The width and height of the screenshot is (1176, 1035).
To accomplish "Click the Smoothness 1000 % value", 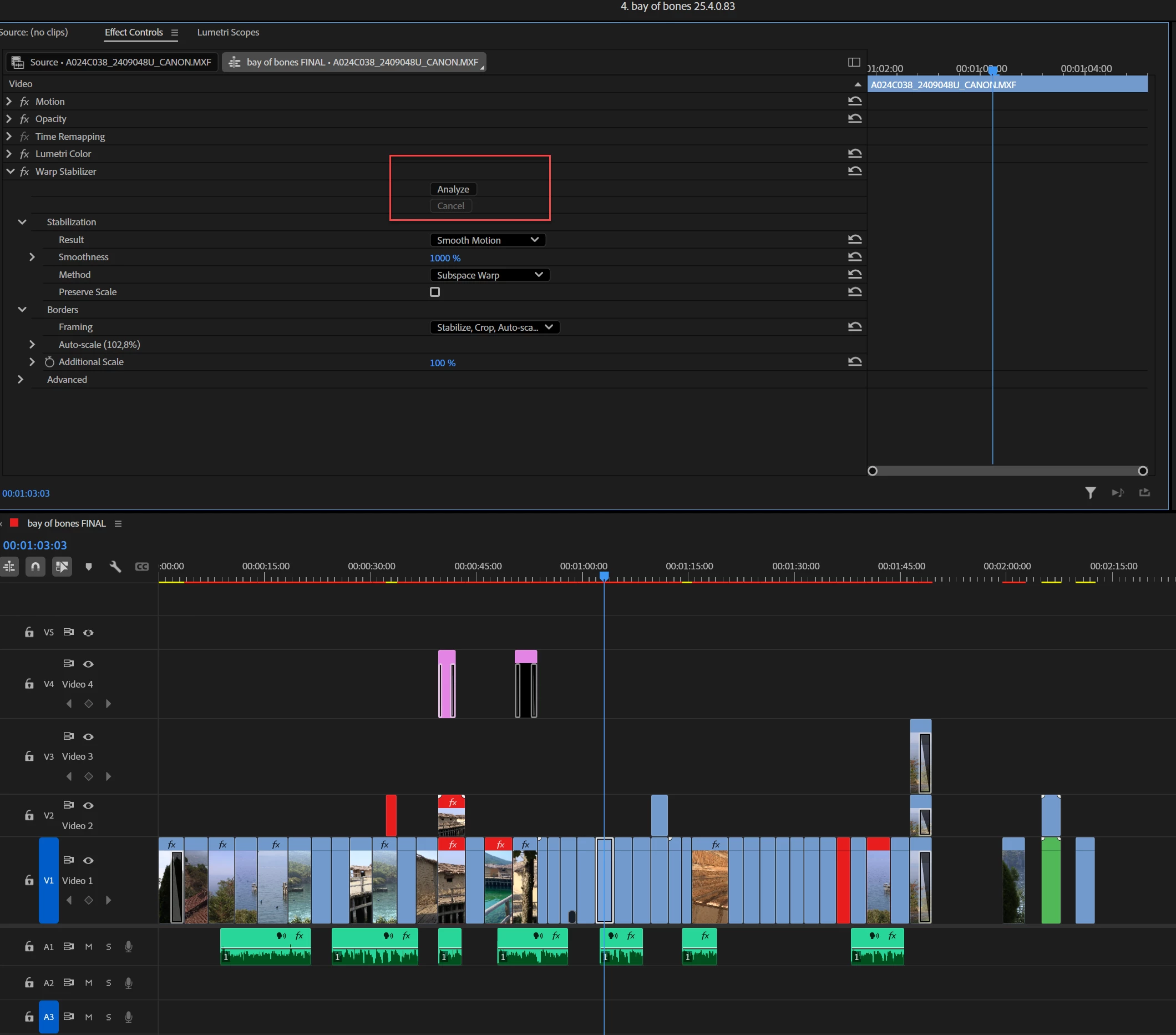I will 444,258.
